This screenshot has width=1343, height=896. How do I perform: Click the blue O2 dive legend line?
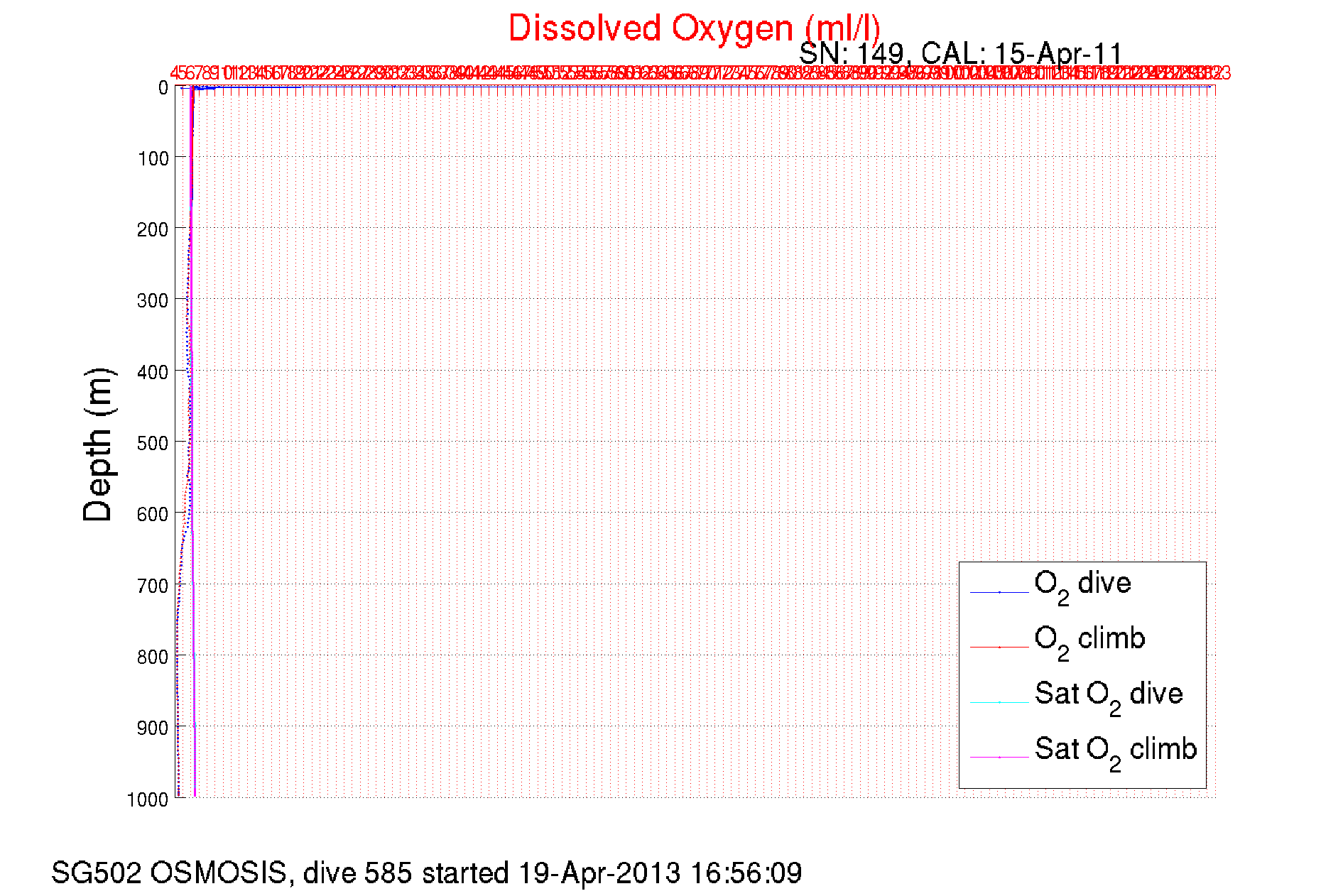click(999, 592)
